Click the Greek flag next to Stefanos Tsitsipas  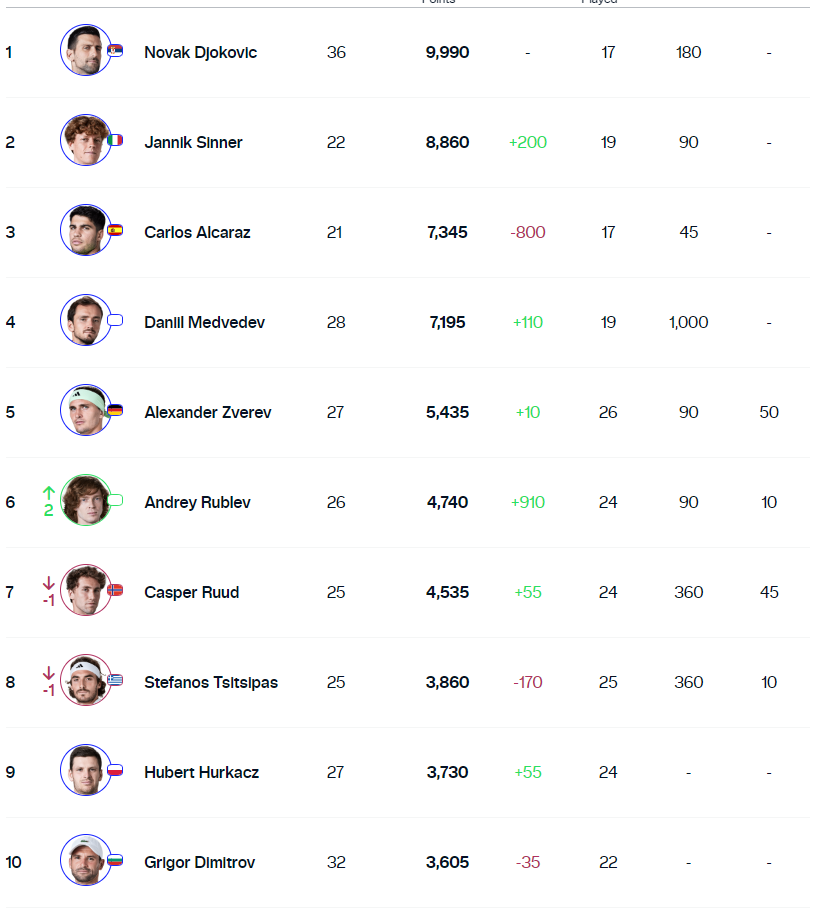pyautogui.click(x=115, y=680)
